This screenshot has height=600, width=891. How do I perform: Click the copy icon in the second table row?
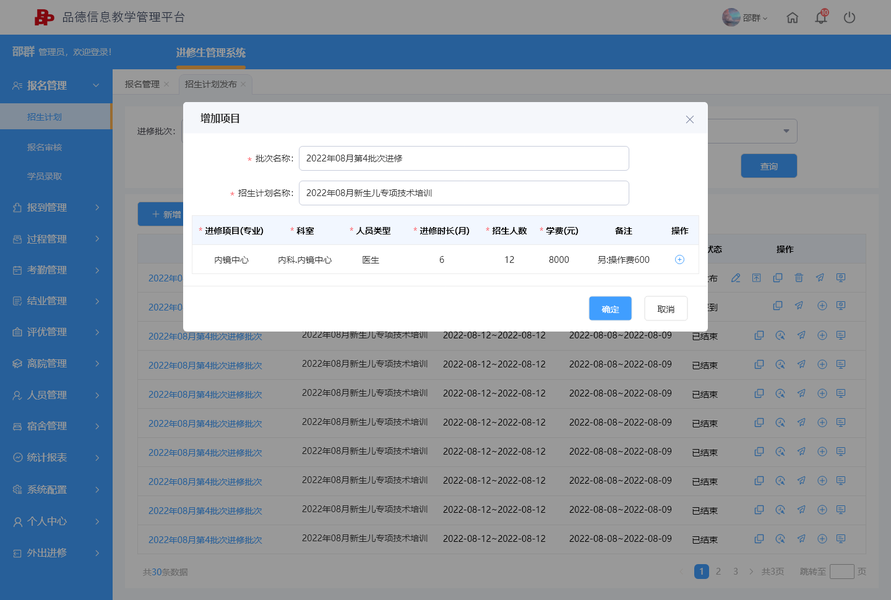[x=777, y=306]
